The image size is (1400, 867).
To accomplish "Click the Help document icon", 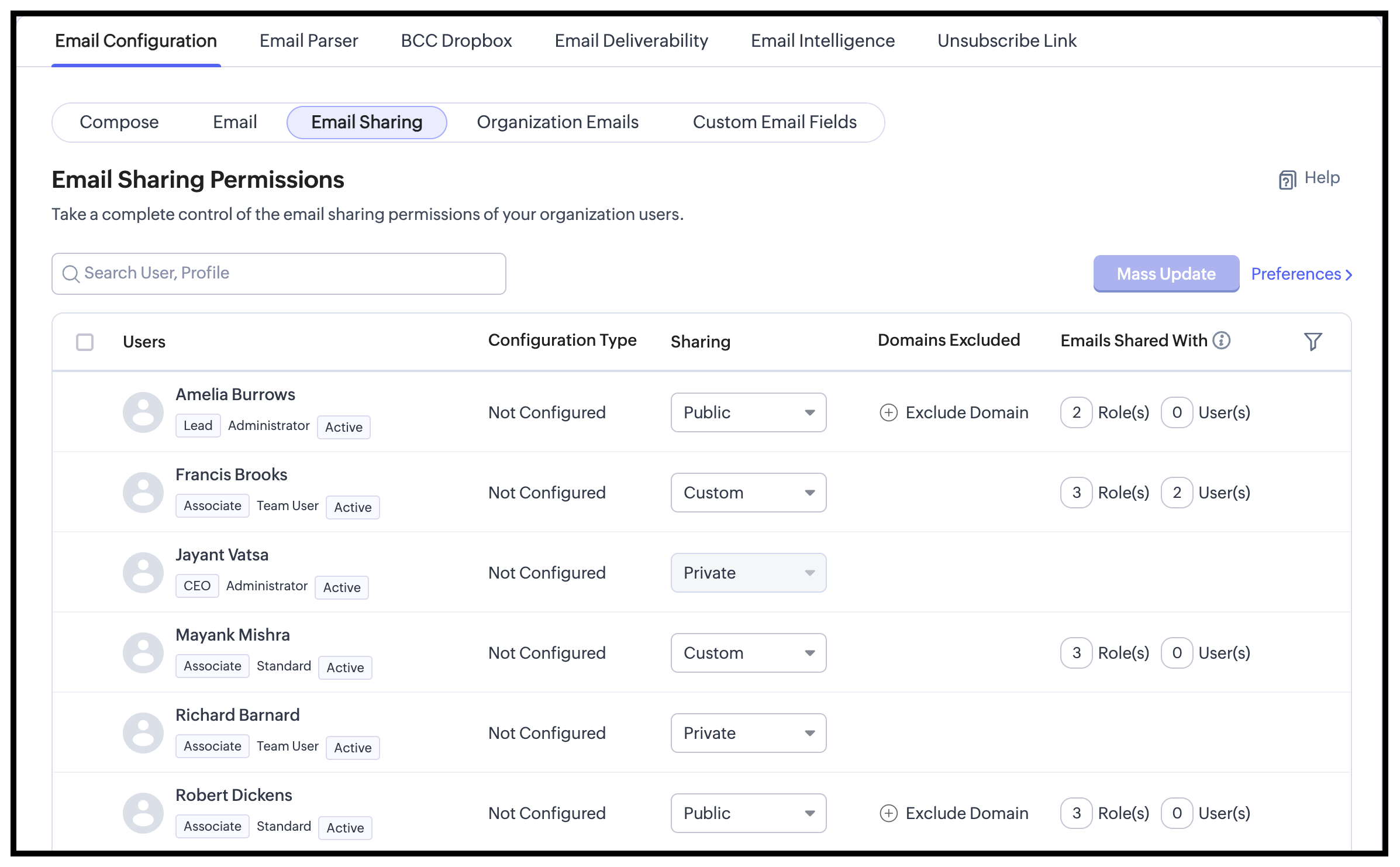I will [x=1287, y=180].
